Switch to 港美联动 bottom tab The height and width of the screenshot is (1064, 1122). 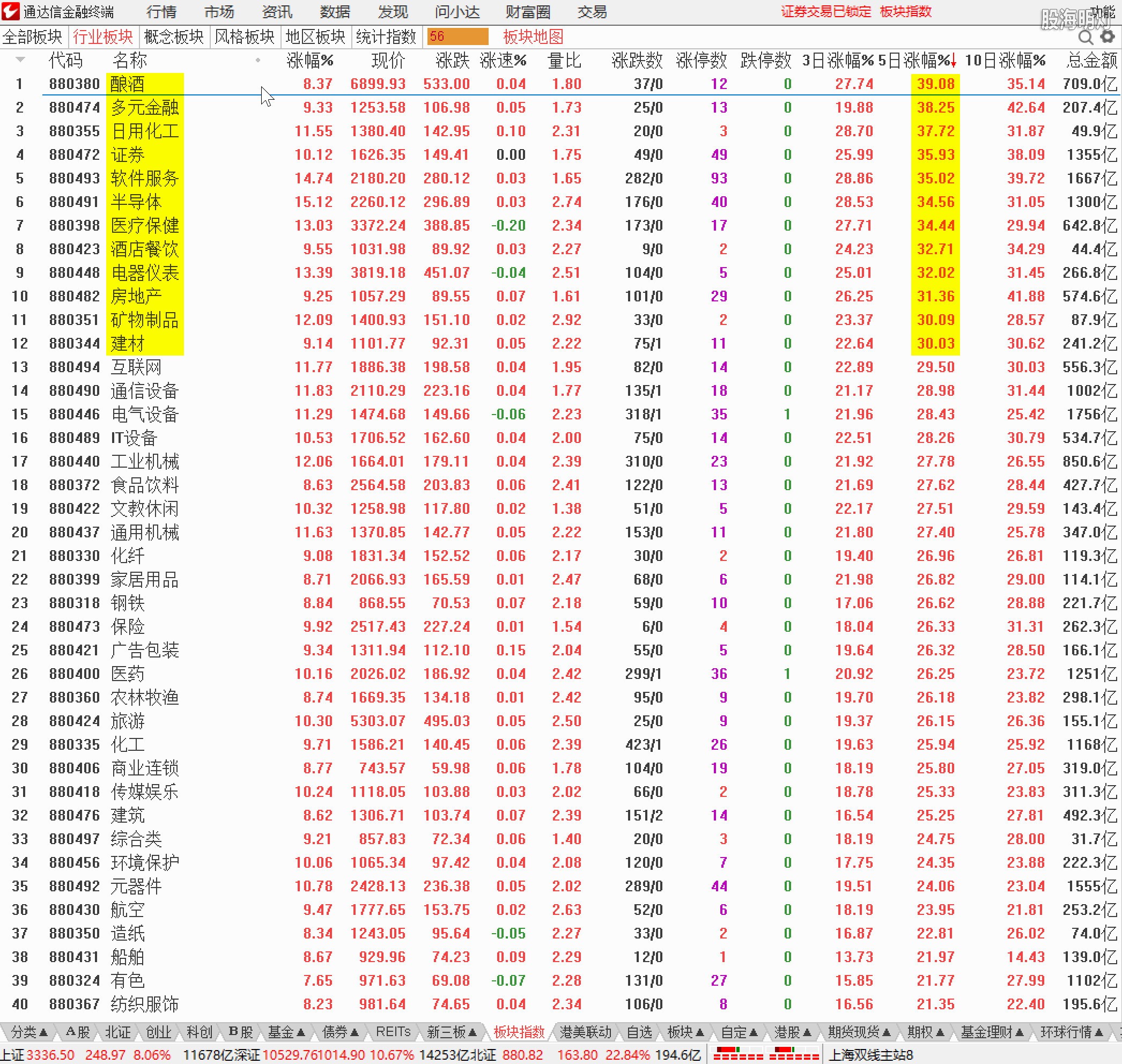pyautogui.click(x=586, y=1032)
